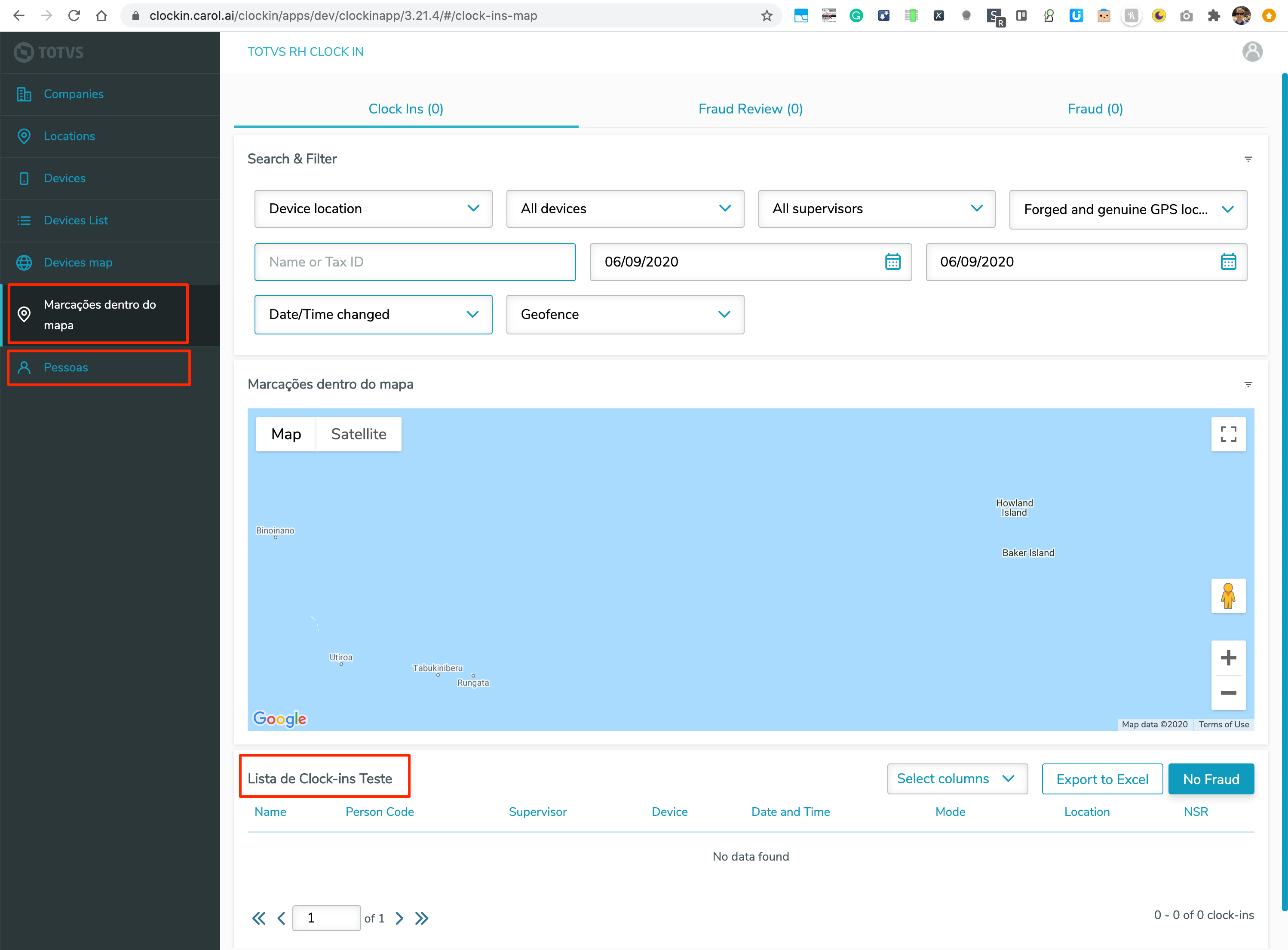Screen dimensions: 1288x950
Task: Collapse the Search & Filter panel
Action: [x=1248, y=159]
